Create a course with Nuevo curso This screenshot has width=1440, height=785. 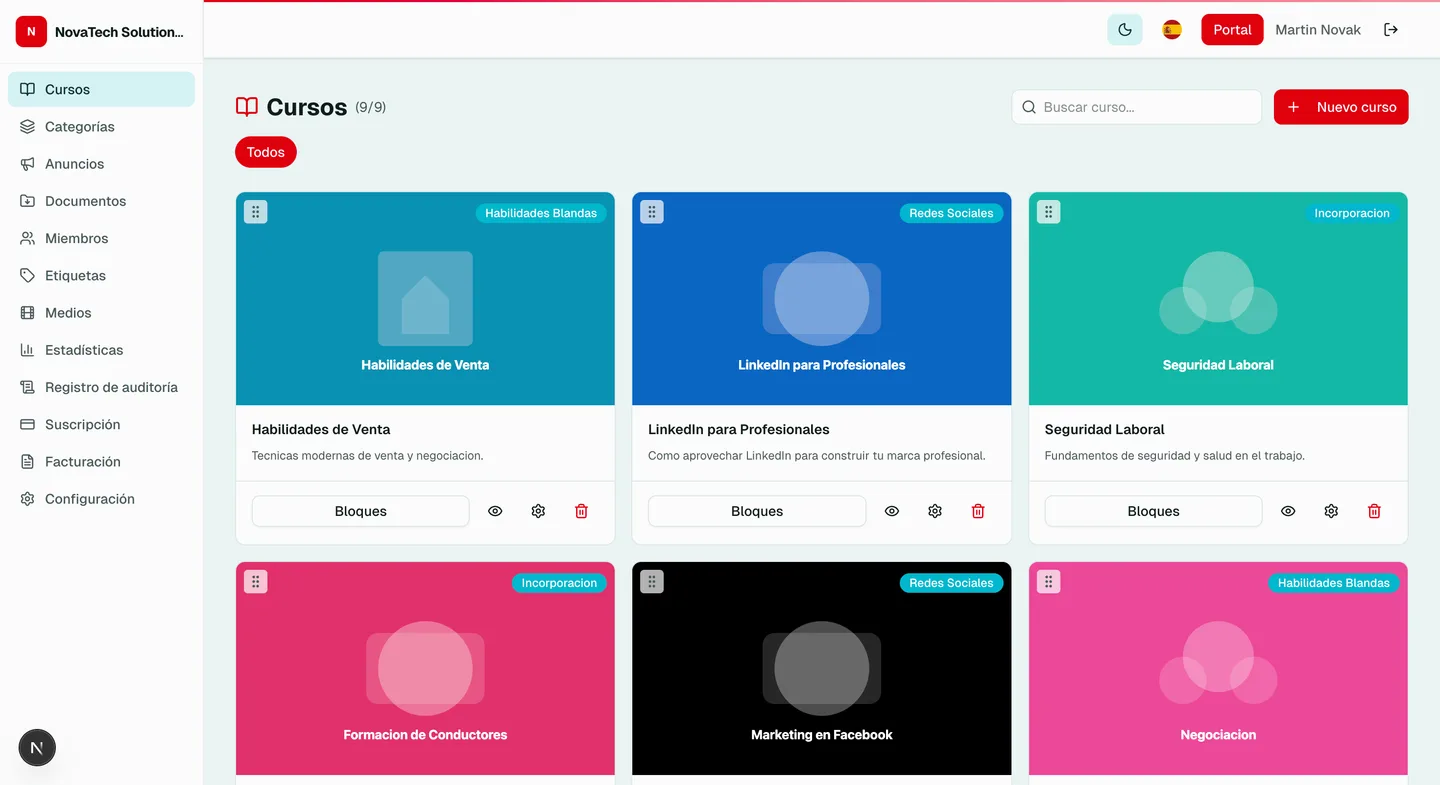tap(1340, 106)
